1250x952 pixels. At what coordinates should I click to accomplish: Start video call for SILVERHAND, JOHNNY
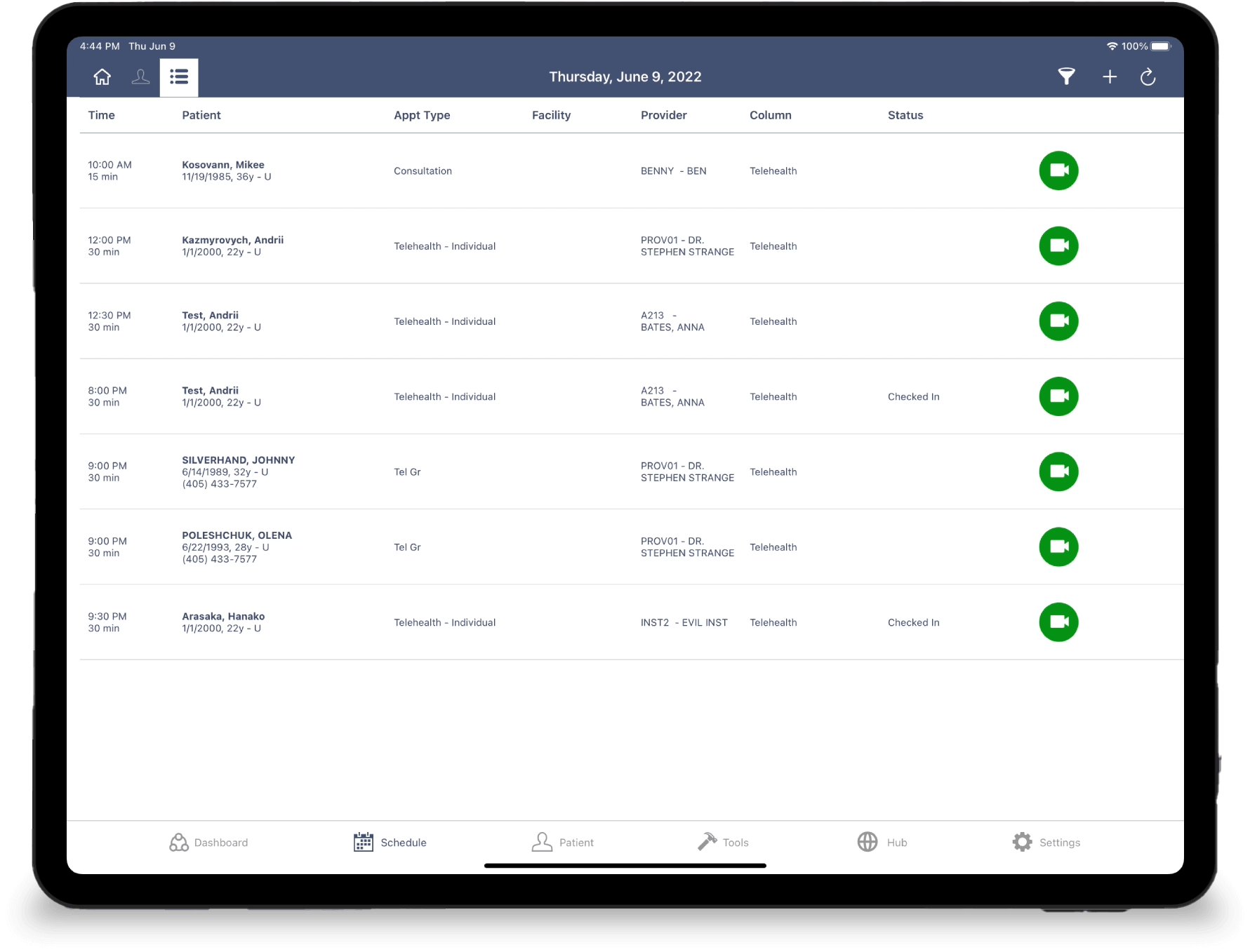tap(1058, 471)
